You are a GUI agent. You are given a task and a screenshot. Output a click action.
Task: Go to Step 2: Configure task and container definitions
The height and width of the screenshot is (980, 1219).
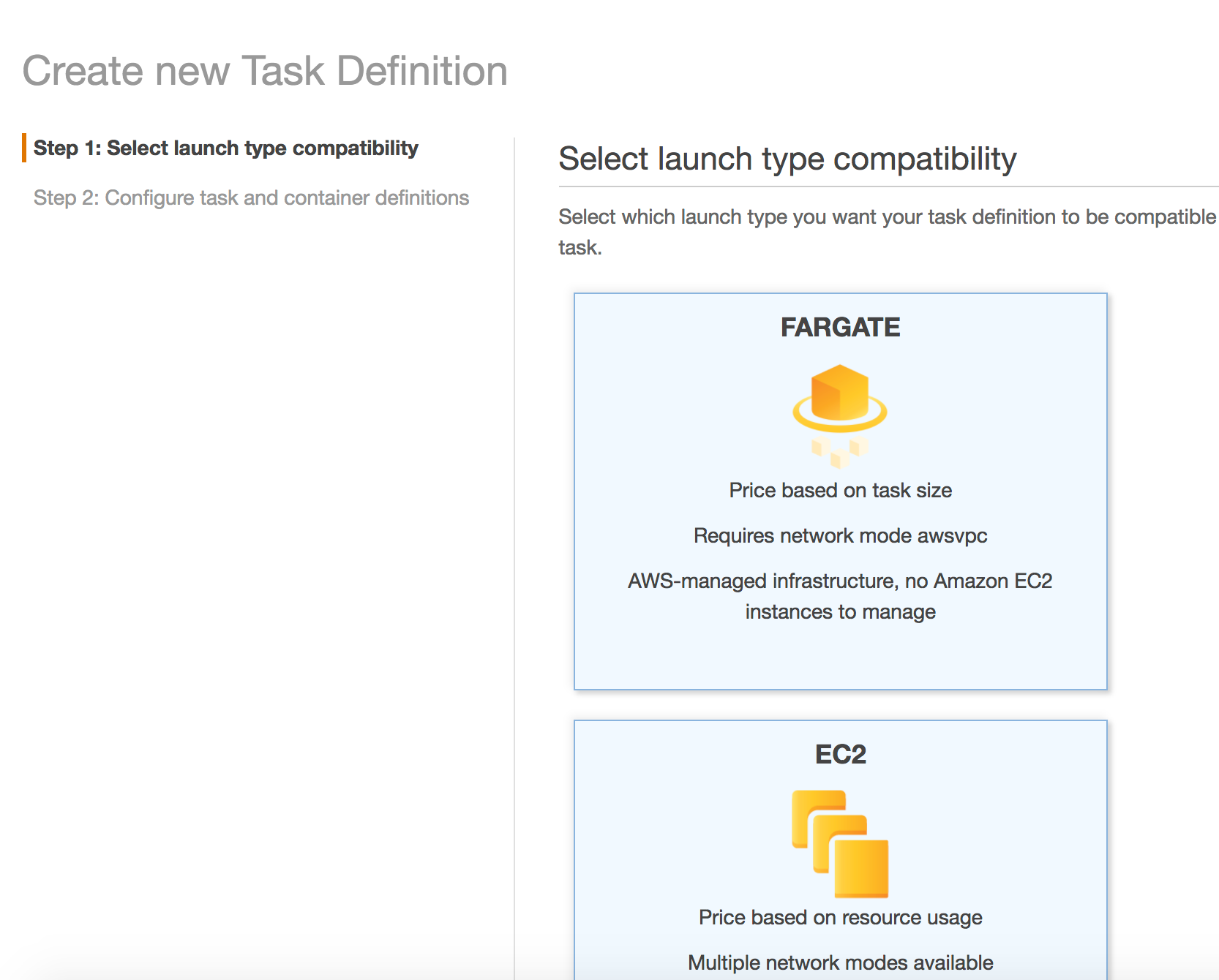[x=251, y=198]
